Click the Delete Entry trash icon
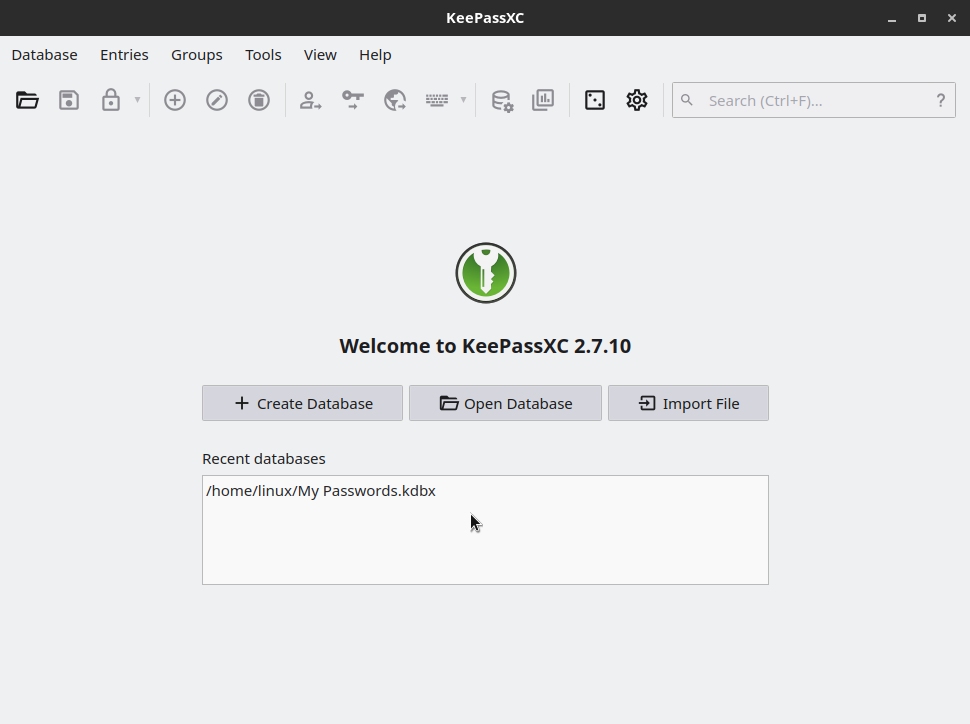Viewport: 970px width, 724px height. [259, 100]
